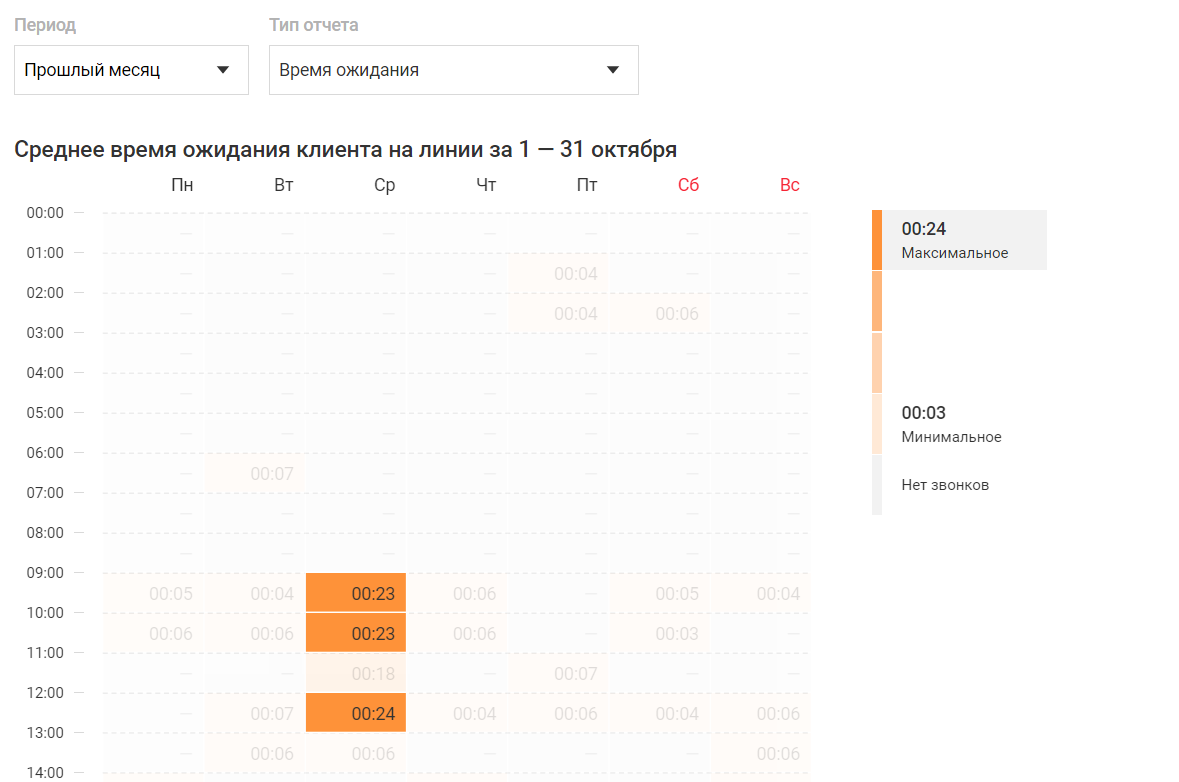Click Sunday's 09:00 cell showing 00:04
Viewport: 1179px width, 782px height.
[x=761, y=593]
